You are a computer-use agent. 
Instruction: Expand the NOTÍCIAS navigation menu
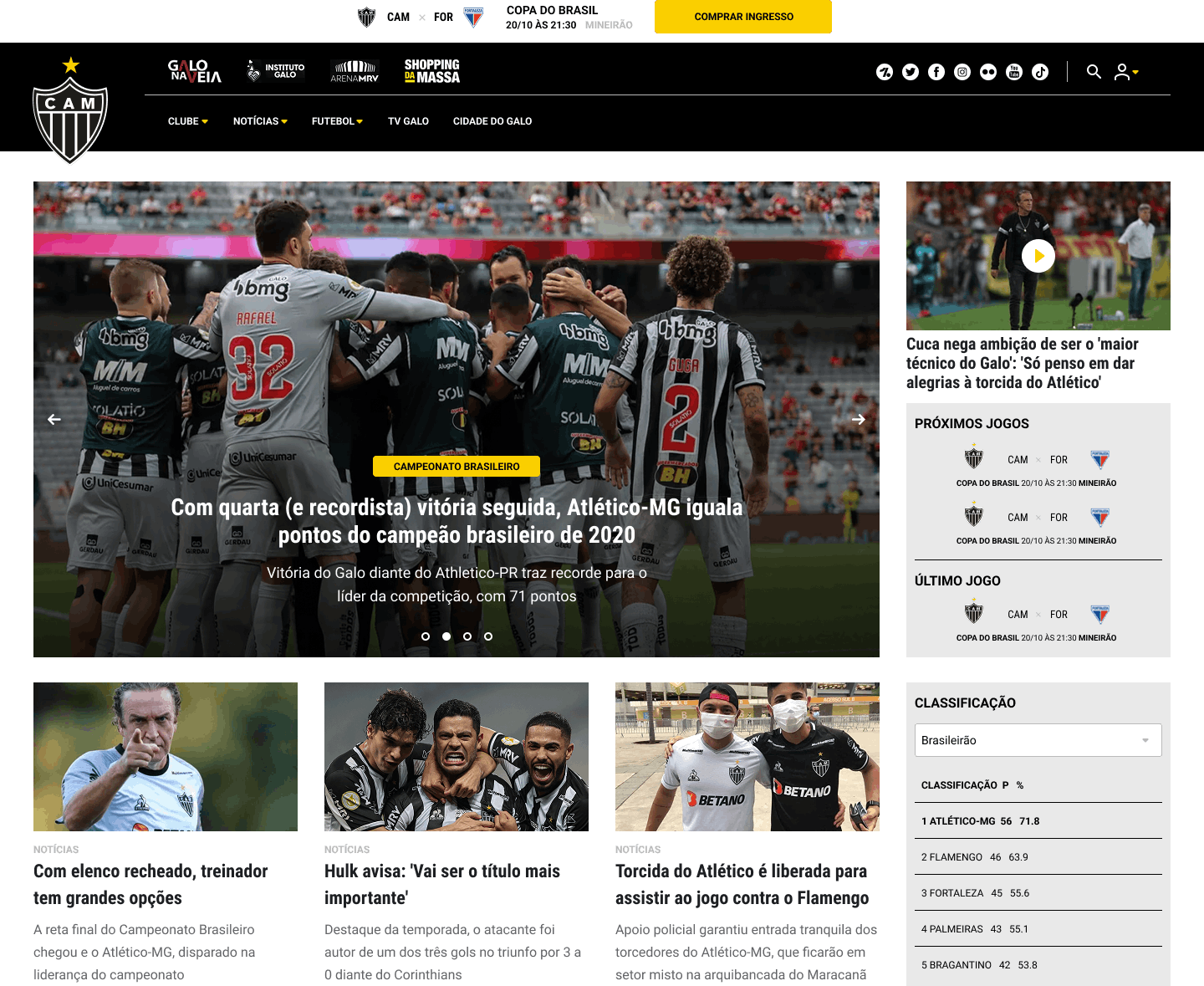[260, 121]
